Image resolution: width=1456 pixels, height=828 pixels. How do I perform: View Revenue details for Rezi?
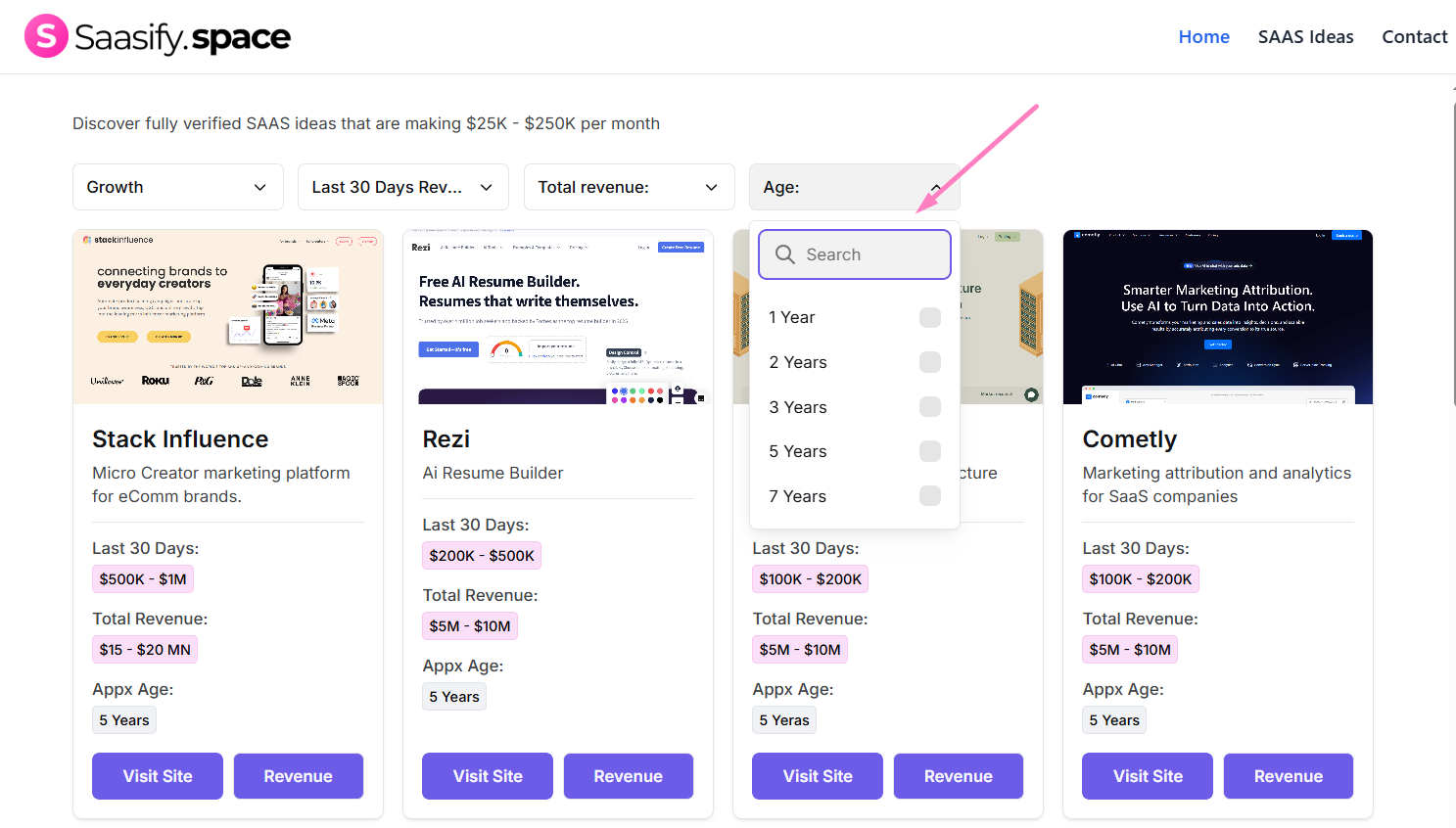[628, 775]
